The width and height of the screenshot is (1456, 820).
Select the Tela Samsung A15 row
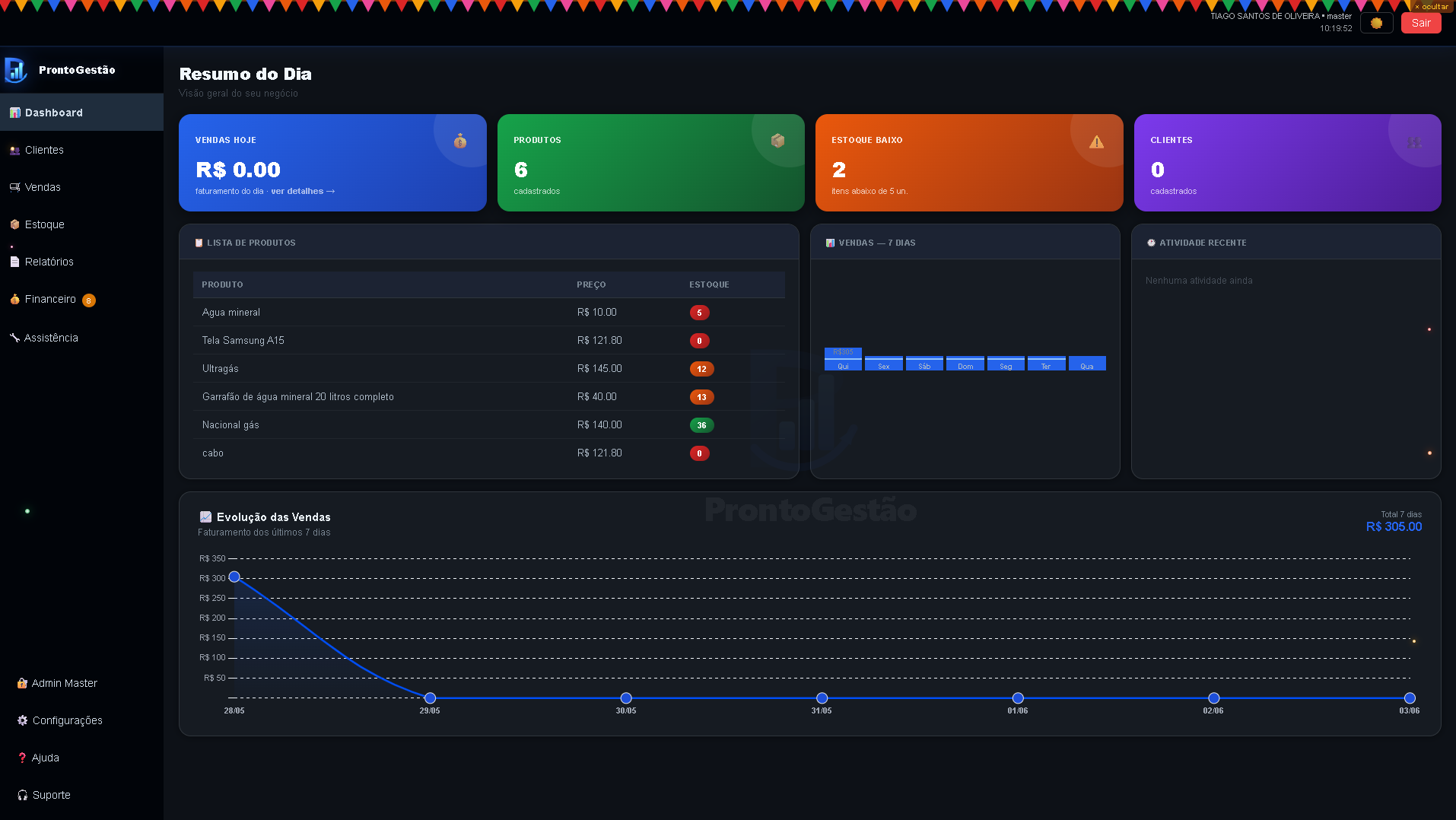point(489,340)
